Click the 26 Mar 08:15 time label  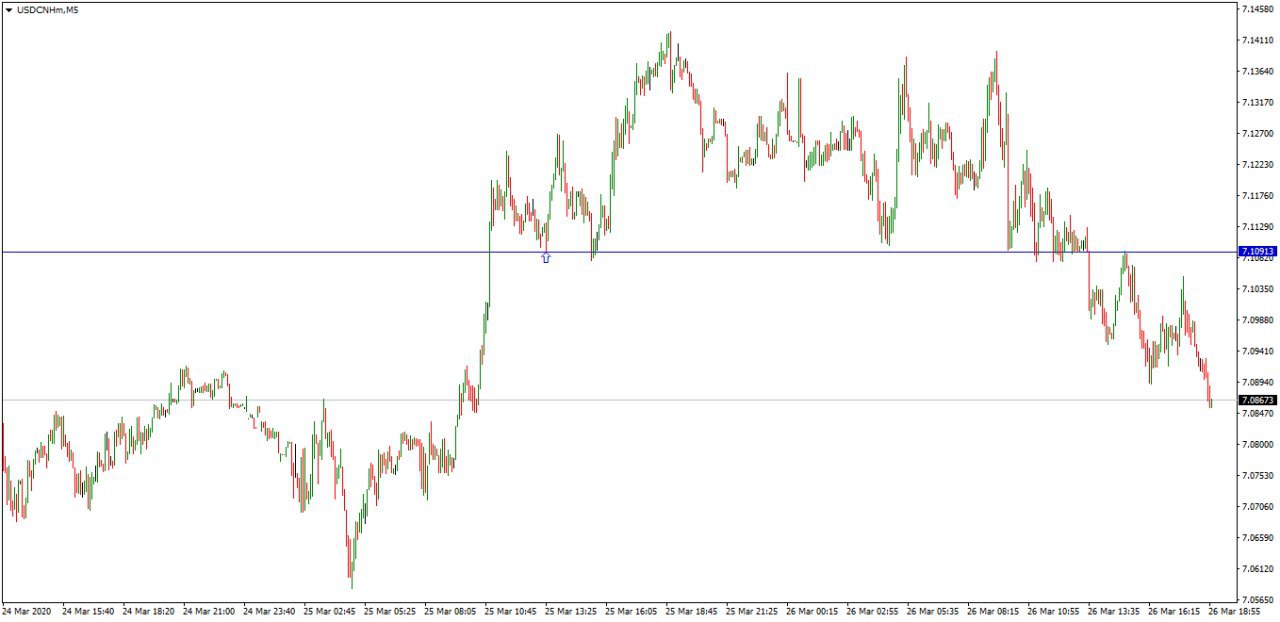(993, 611)
